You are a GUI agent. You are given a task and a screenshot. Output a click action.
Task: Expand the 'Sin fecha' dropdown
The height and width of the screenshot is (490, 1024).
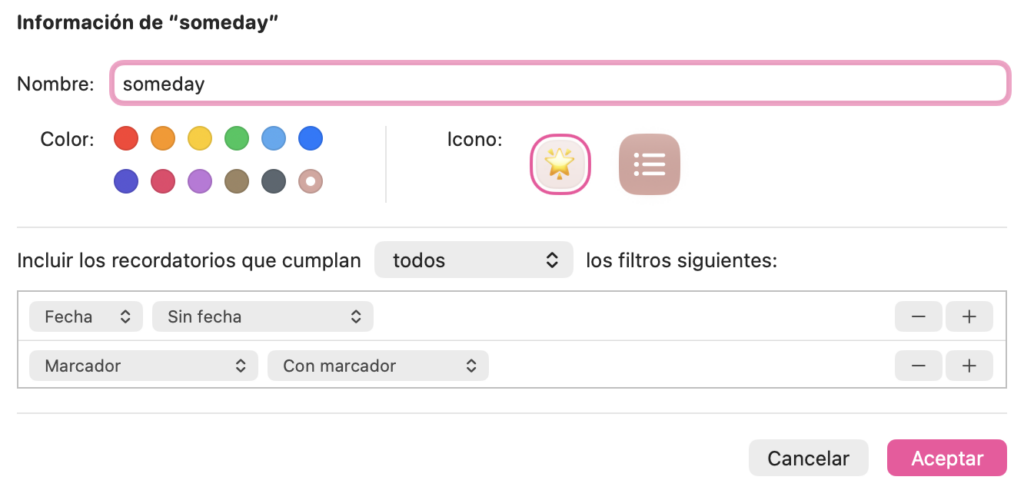263,317
